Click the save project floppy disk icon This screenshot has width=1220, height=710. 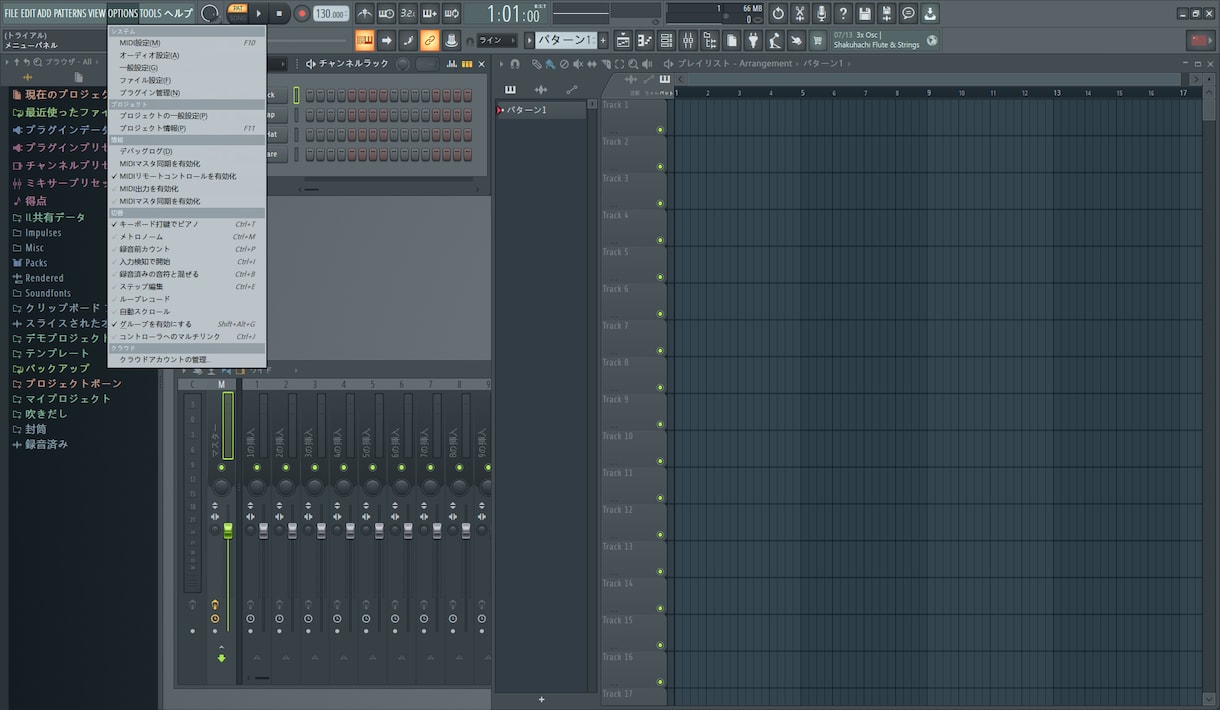click(865, 13)
